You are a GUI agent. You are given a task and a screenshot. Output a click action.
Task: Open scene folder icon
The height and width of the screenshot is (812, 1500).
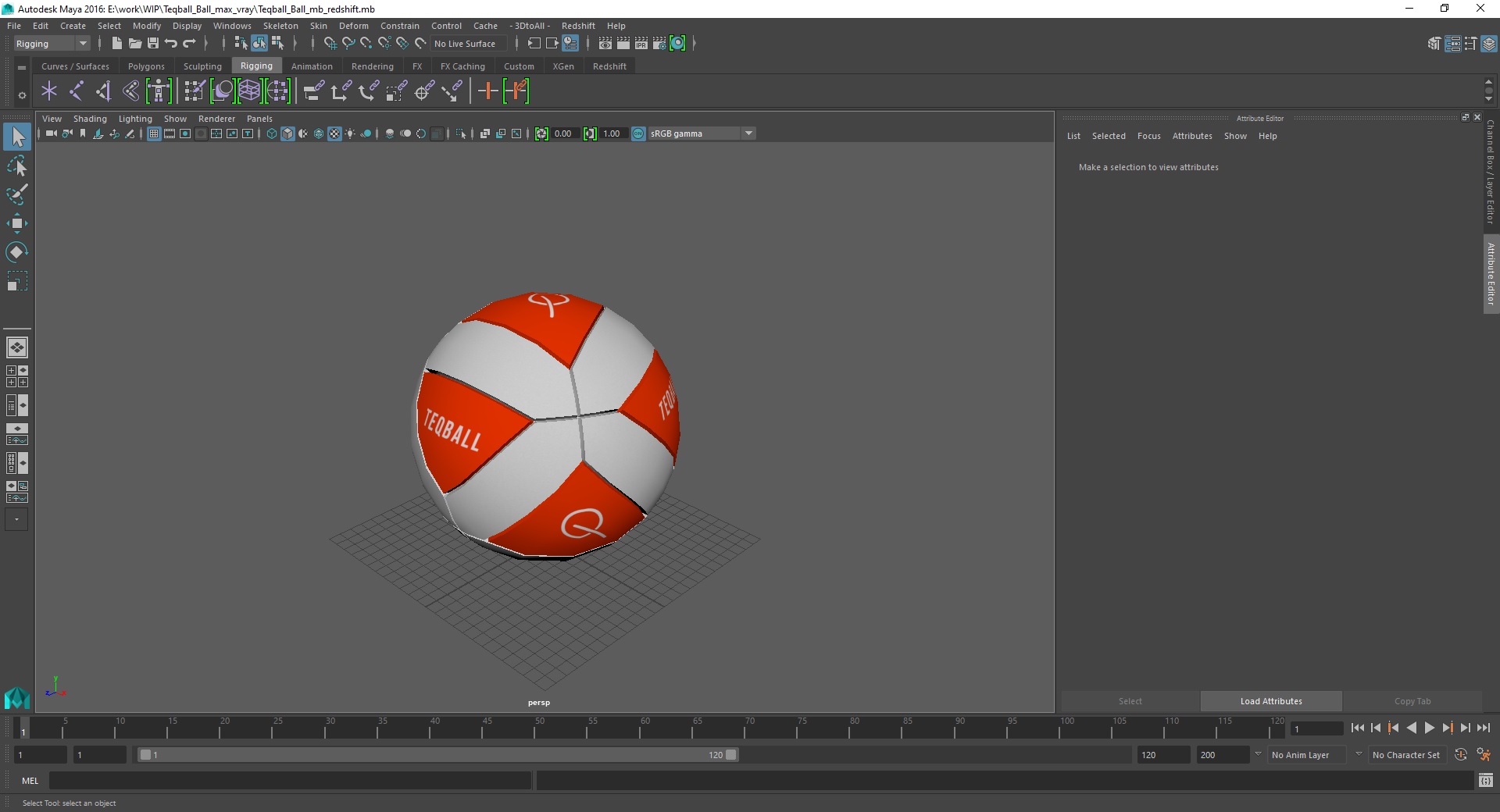[x=134, y=44]
